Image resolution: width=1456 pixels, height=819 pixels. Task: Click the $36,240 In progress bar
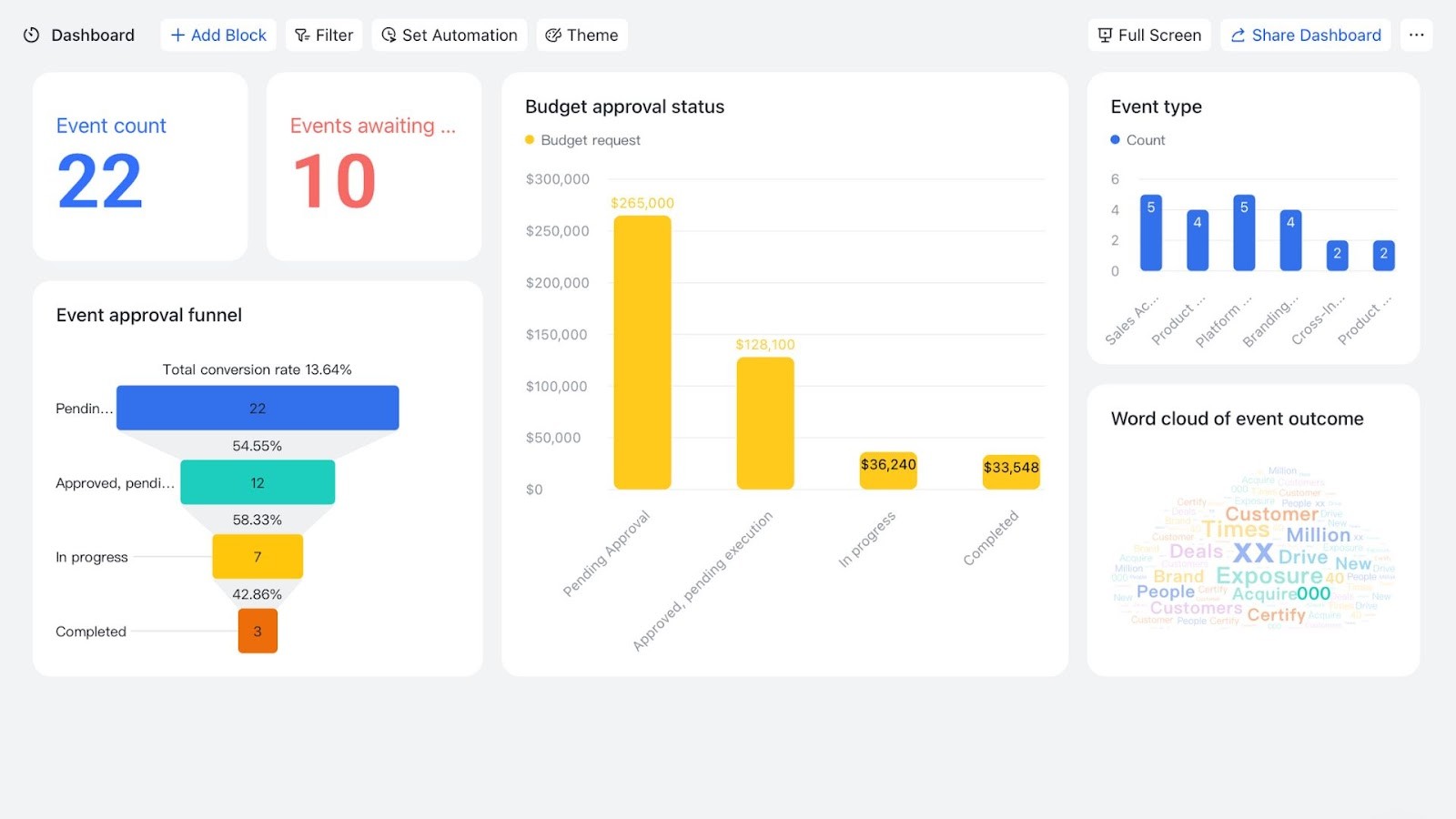tap(888, 470)
